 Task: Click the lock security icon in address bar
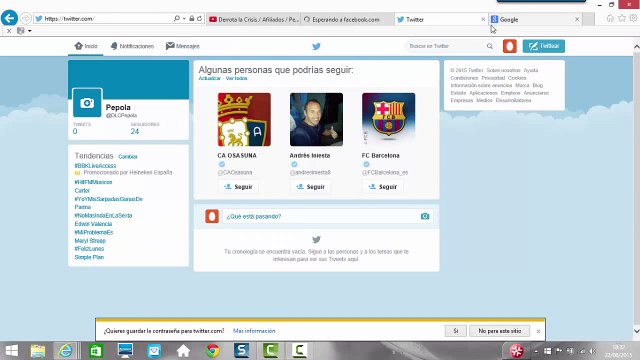(191, 18)
